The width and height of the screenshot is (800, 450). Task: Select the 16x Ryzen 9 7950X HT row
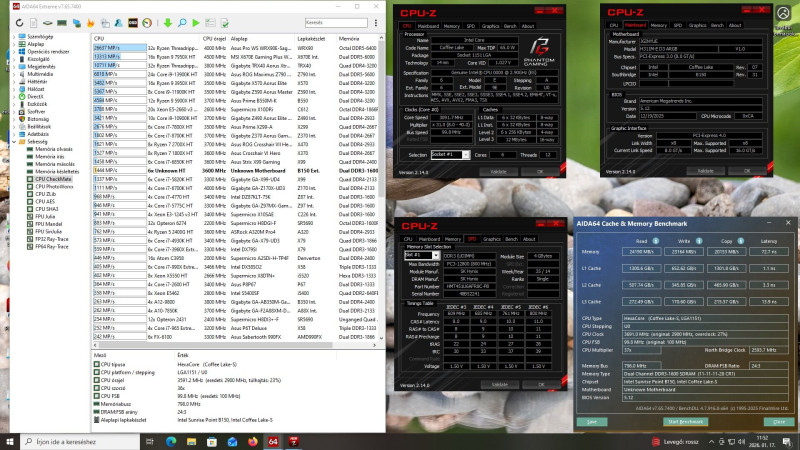pos(236,57)
